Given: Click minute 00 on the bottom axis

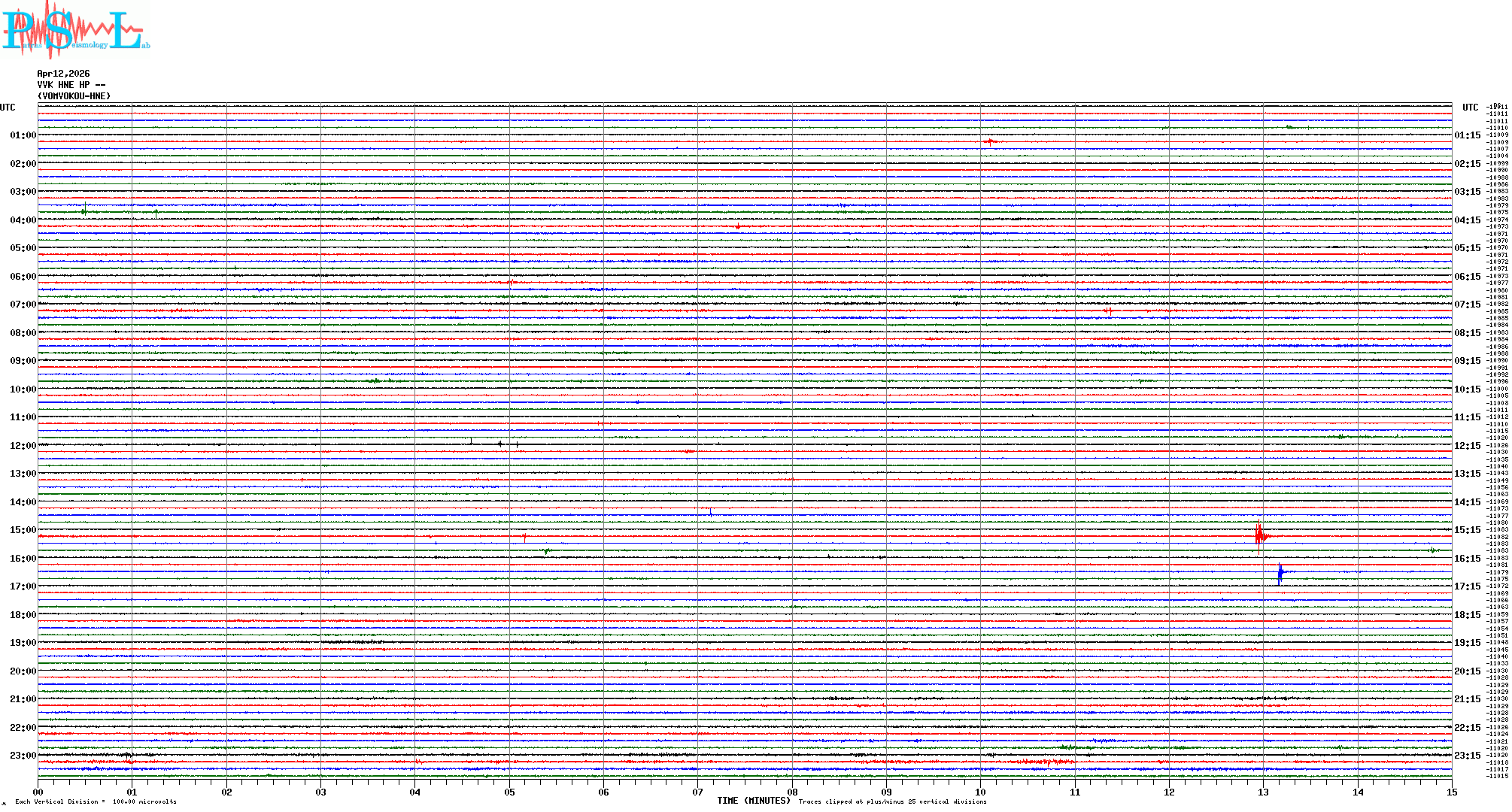Looking at the screenshot, I should 38,792.
